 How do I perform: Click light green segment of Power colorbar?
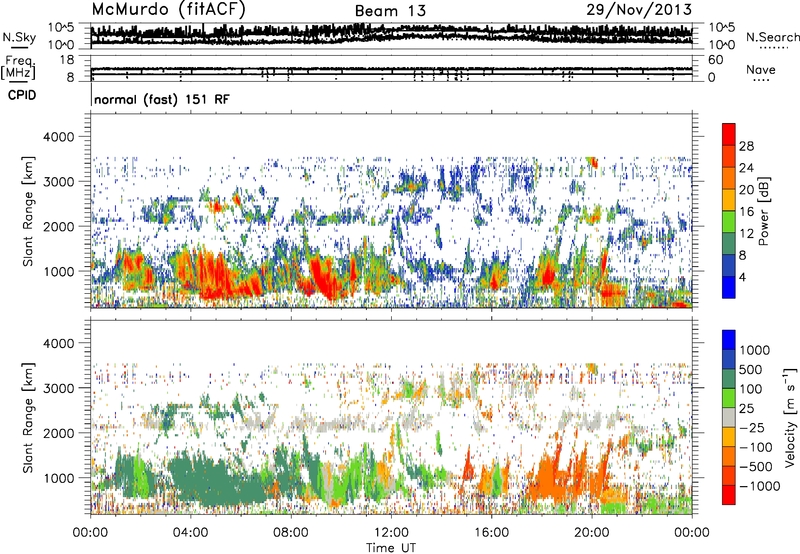pyautogui.click(x=729, y=223)
